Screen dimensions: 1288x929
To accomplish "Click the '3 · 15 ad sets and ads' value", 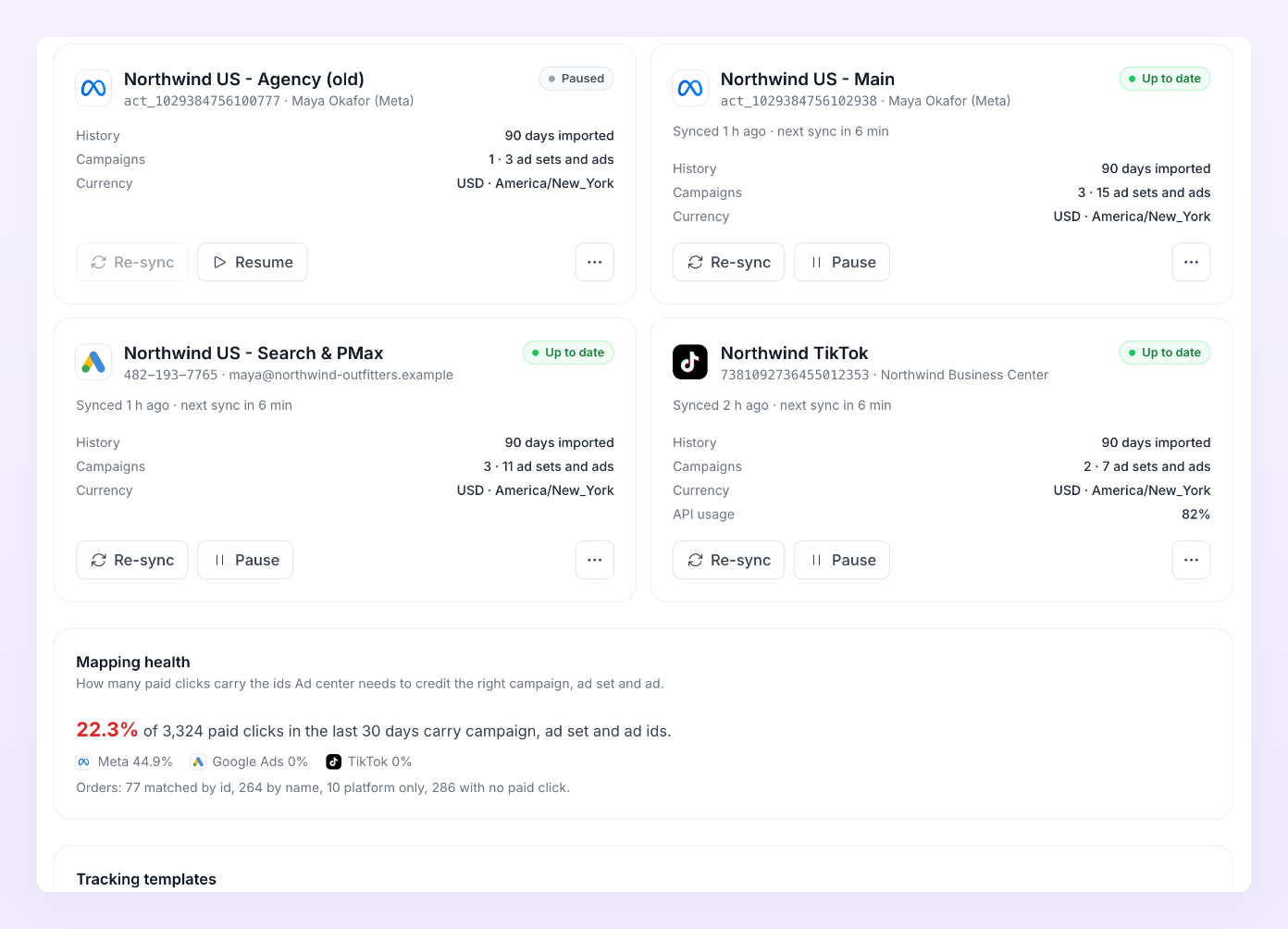I will coord(1144,192).
